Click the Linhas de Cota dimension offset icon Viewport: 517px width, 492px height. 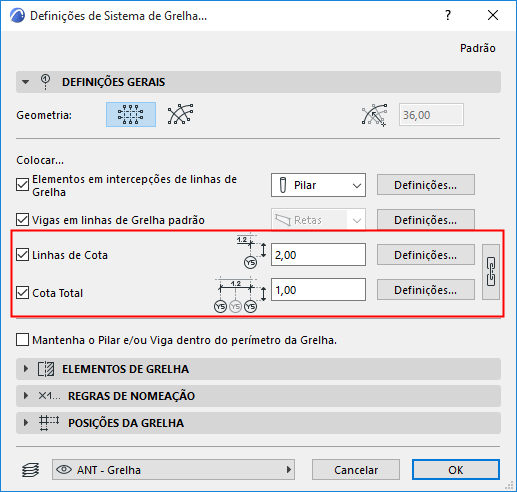(252, 251)
